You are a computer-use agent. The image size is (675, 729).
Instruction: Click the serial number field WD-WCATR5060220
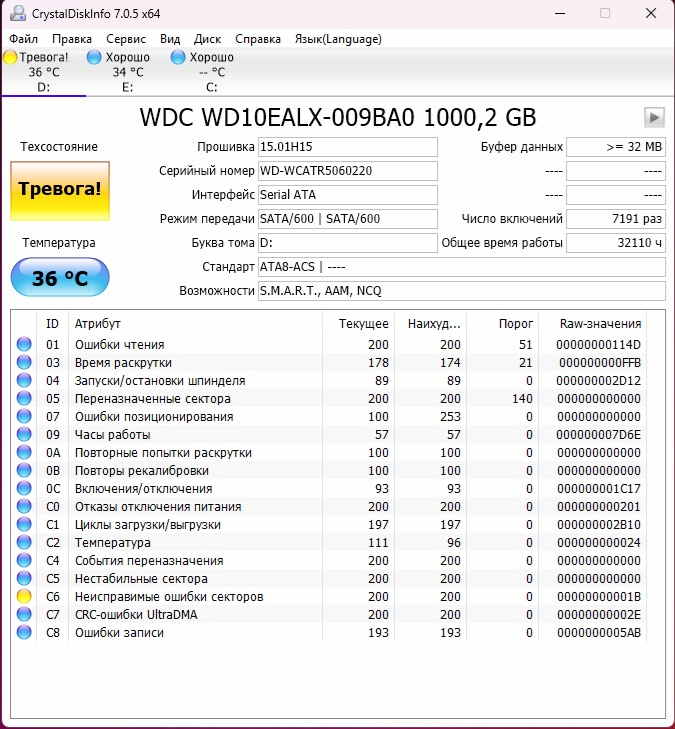click(x=348, y=171)
